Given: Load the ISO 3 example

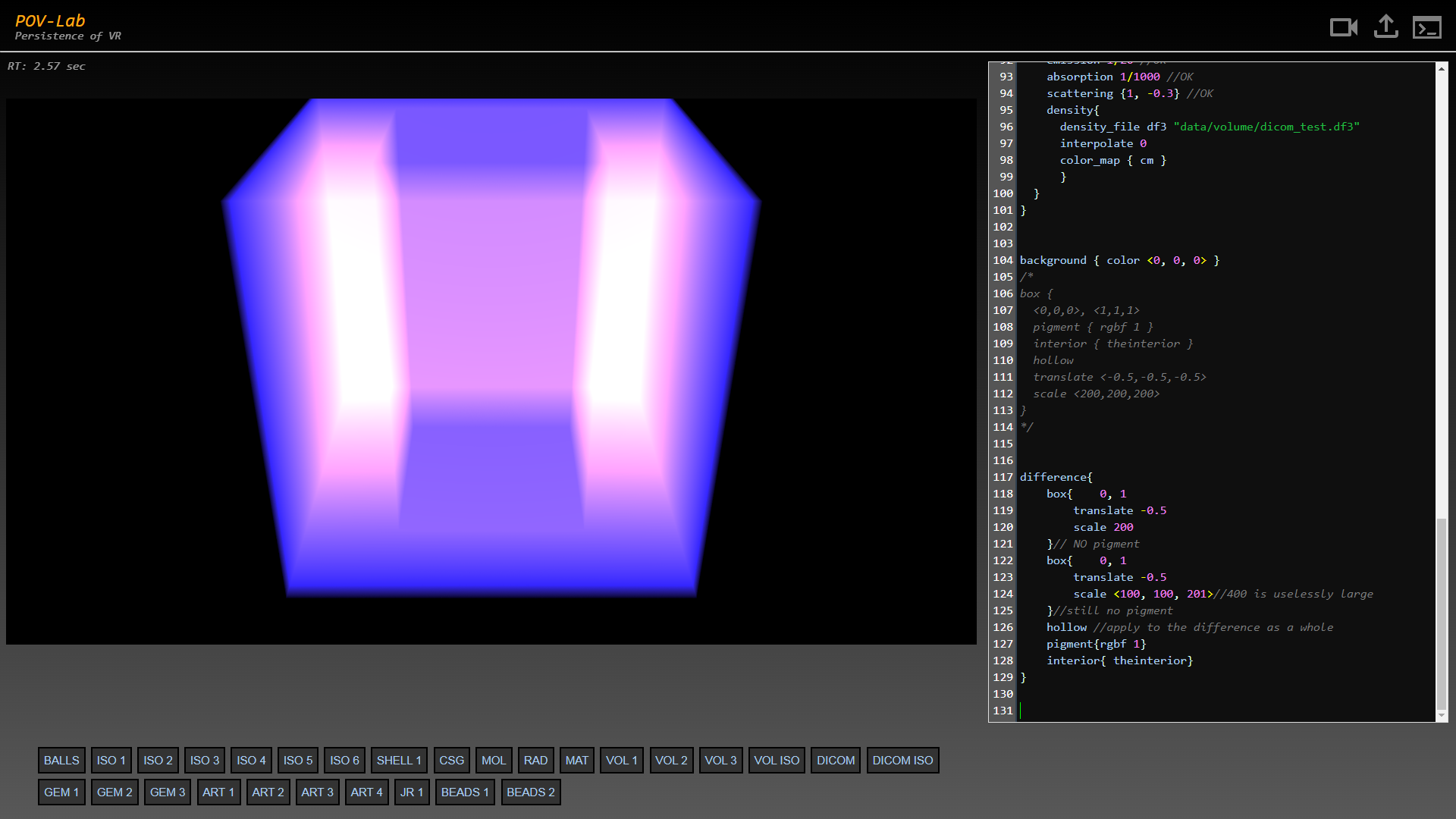Looking at the screenshot, I should (205, 760).
